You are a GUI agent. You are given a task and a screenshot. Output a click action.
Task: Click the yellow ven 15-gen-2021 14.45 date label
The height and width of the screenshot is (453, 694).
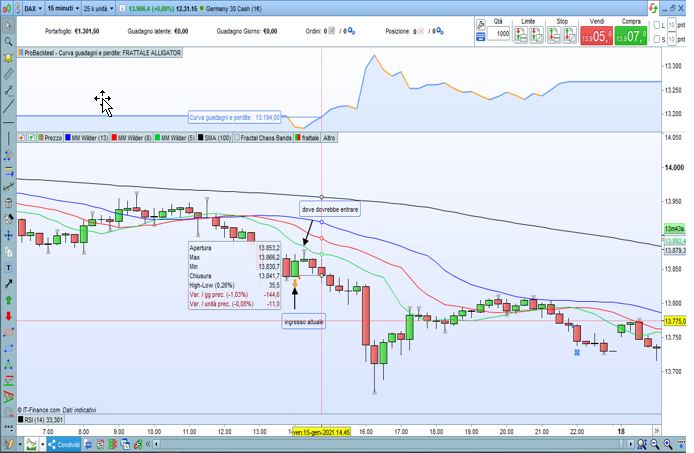[x=321, y=432]
